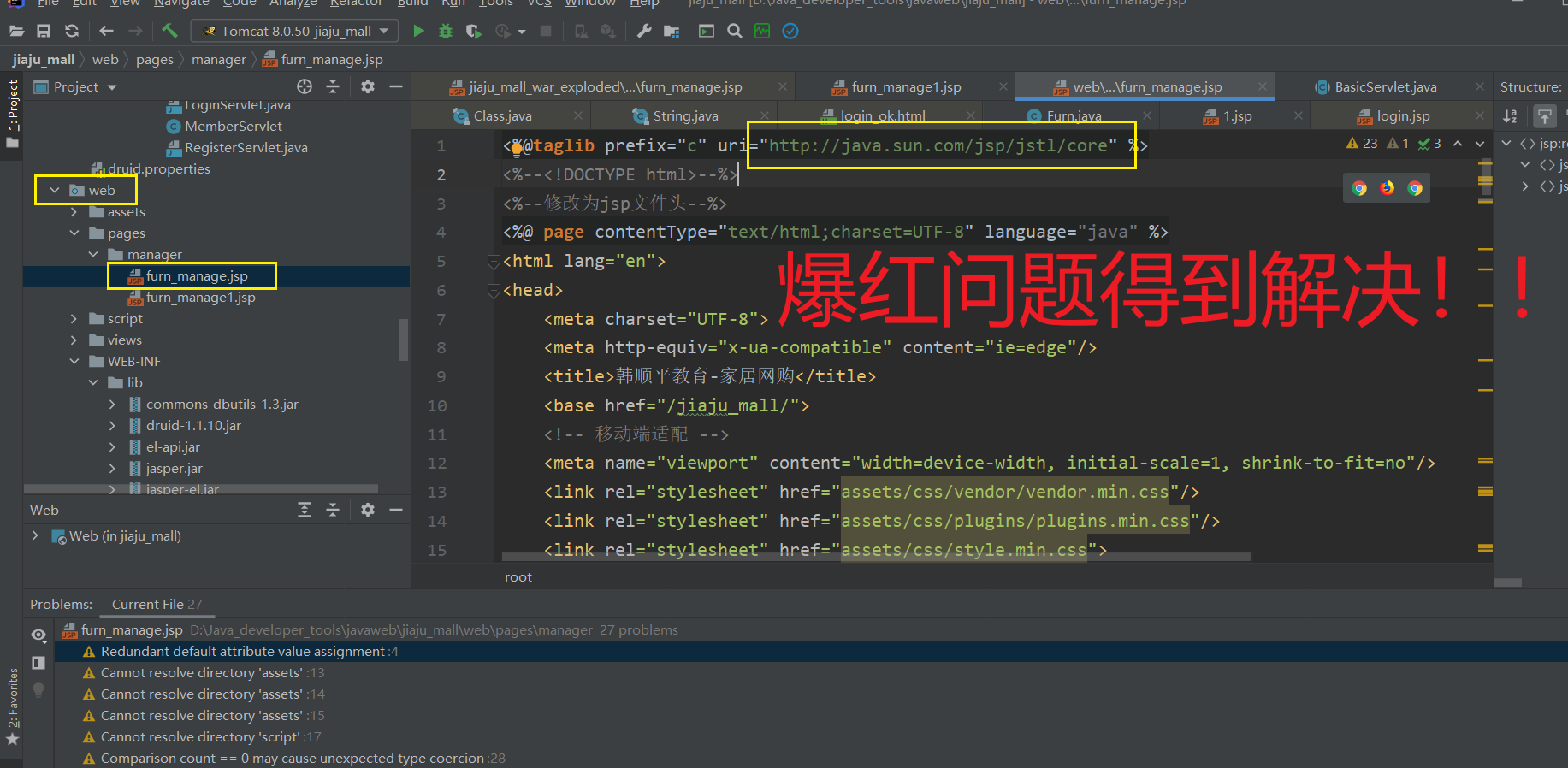Viewport: 1568px width, 768px height.
Task: Toggle the lightbulb icon in Problems sidebar
Action: (x=38, y=689)
